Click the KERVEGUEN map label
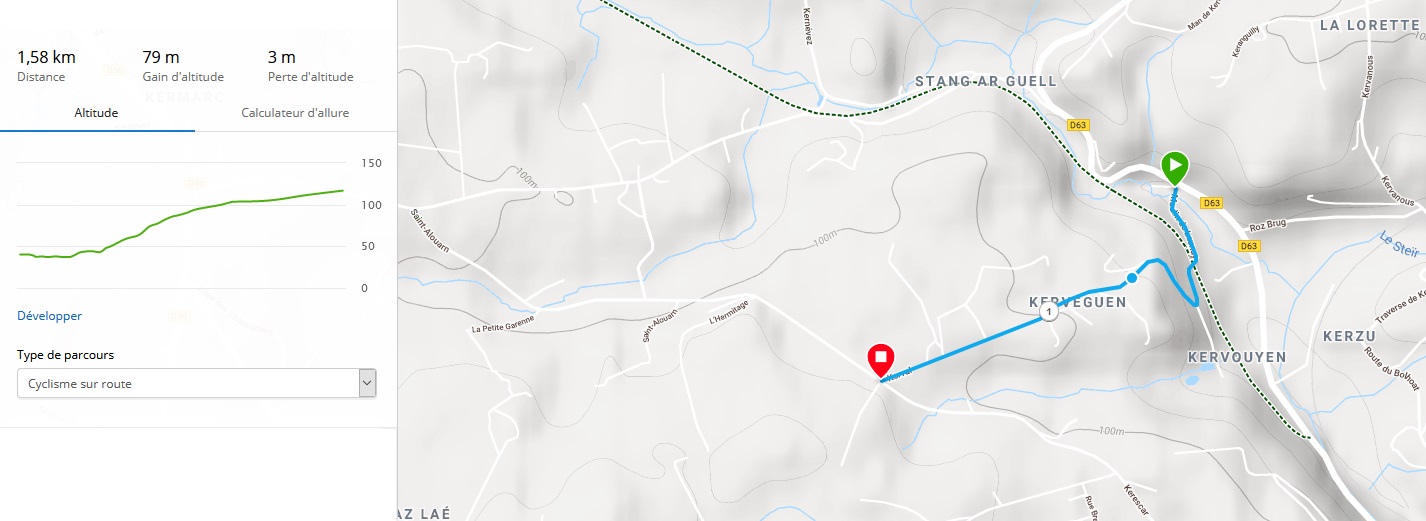 (1078, 302)
